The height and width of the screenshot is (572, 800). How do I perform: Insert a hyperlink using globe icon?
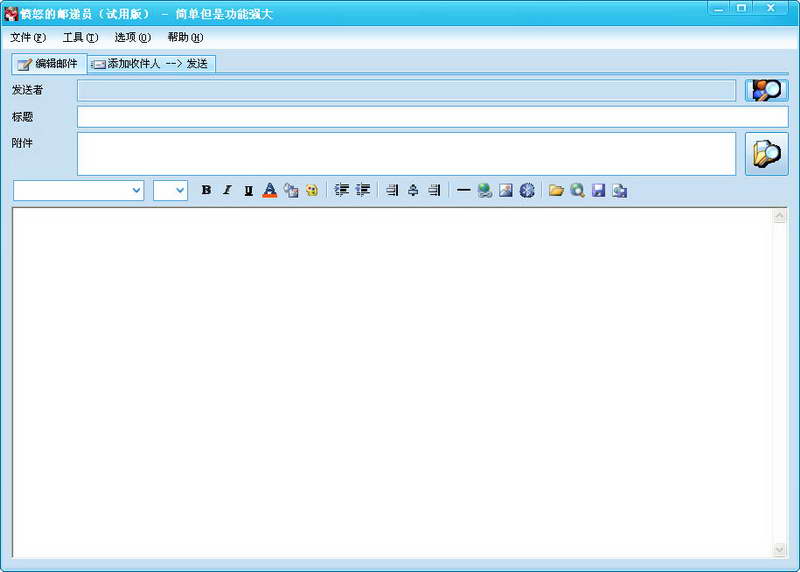pos(485,190)
